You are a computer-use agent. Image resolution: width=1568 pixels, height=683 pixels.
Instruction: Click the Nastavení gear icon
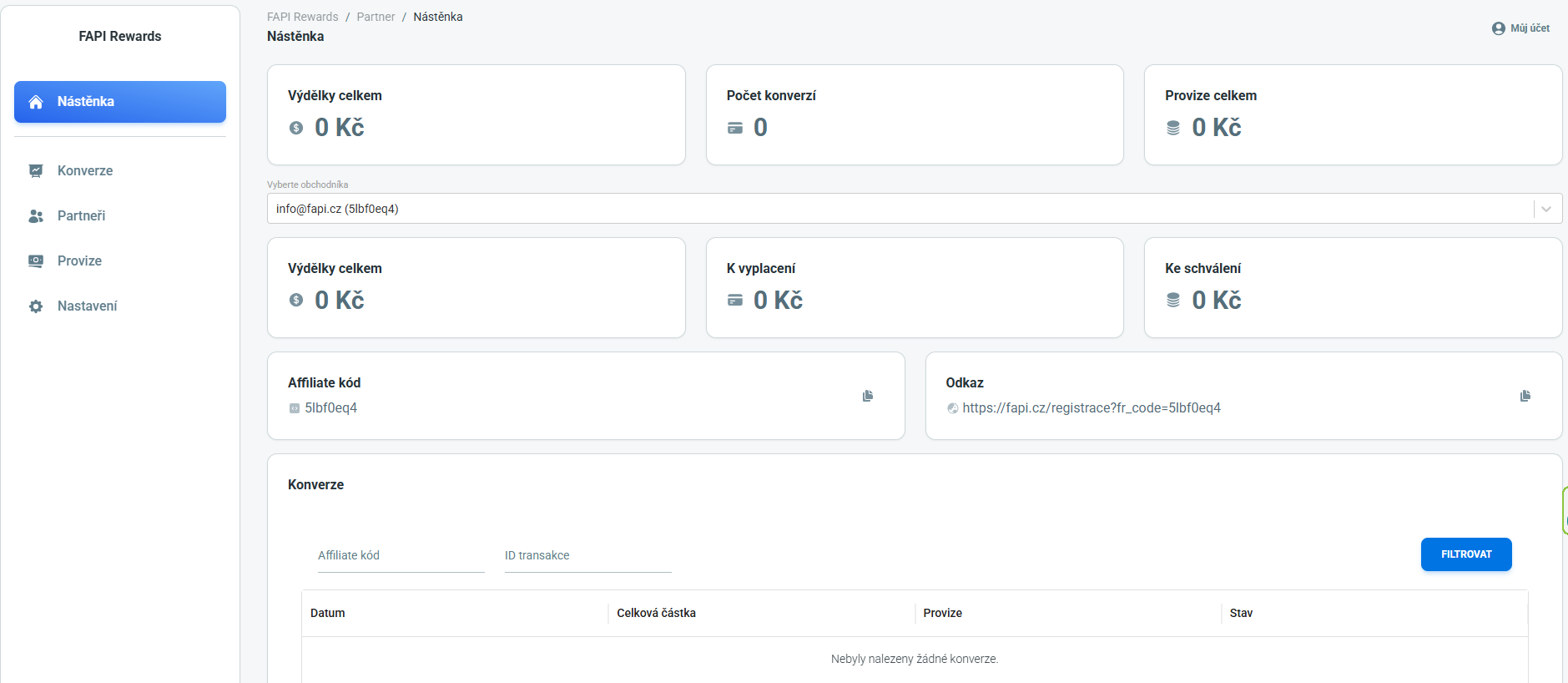coord(36,306)
